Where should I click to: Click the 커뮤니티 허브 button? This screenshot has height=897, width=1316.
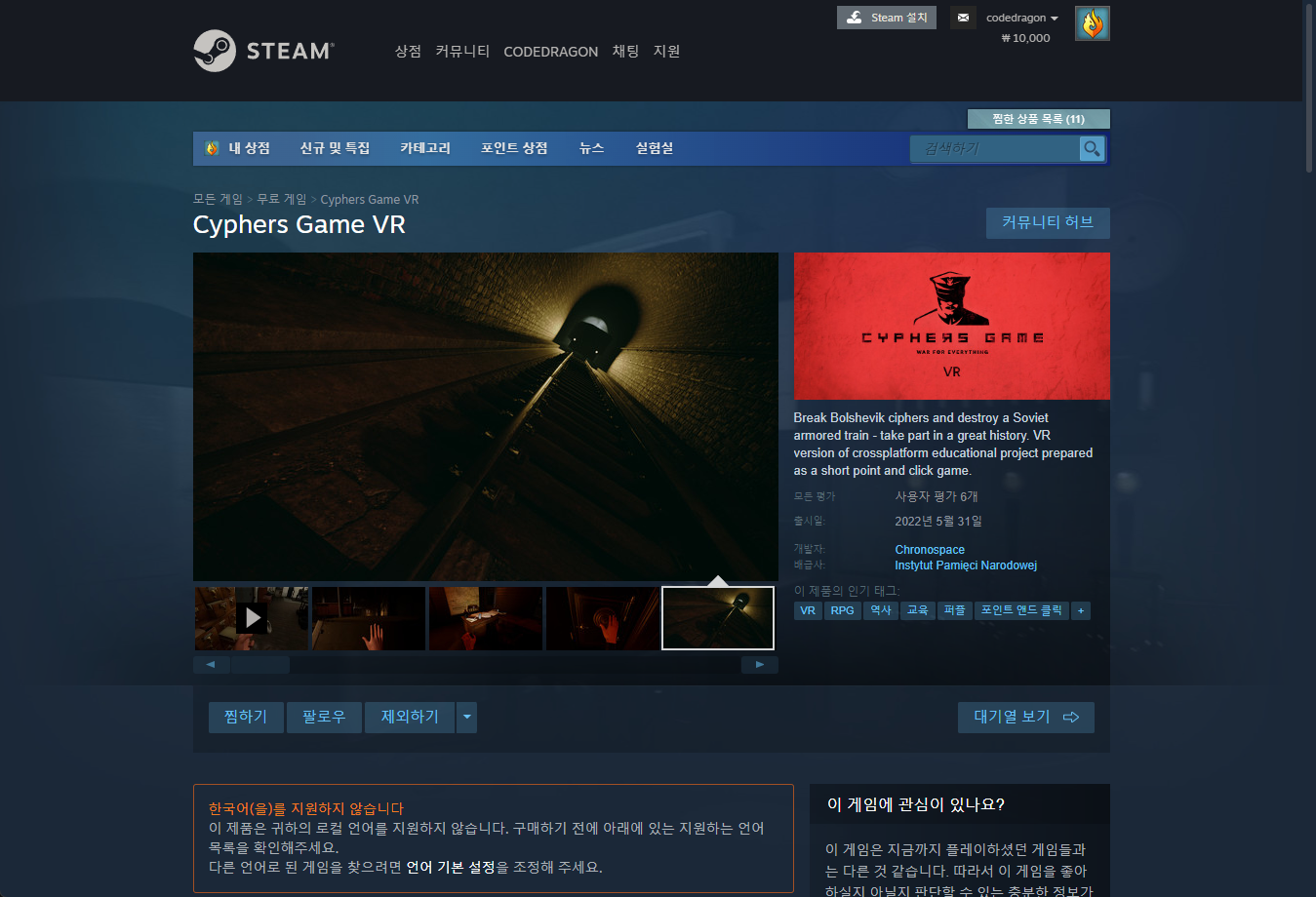[x=1048, y=222]
